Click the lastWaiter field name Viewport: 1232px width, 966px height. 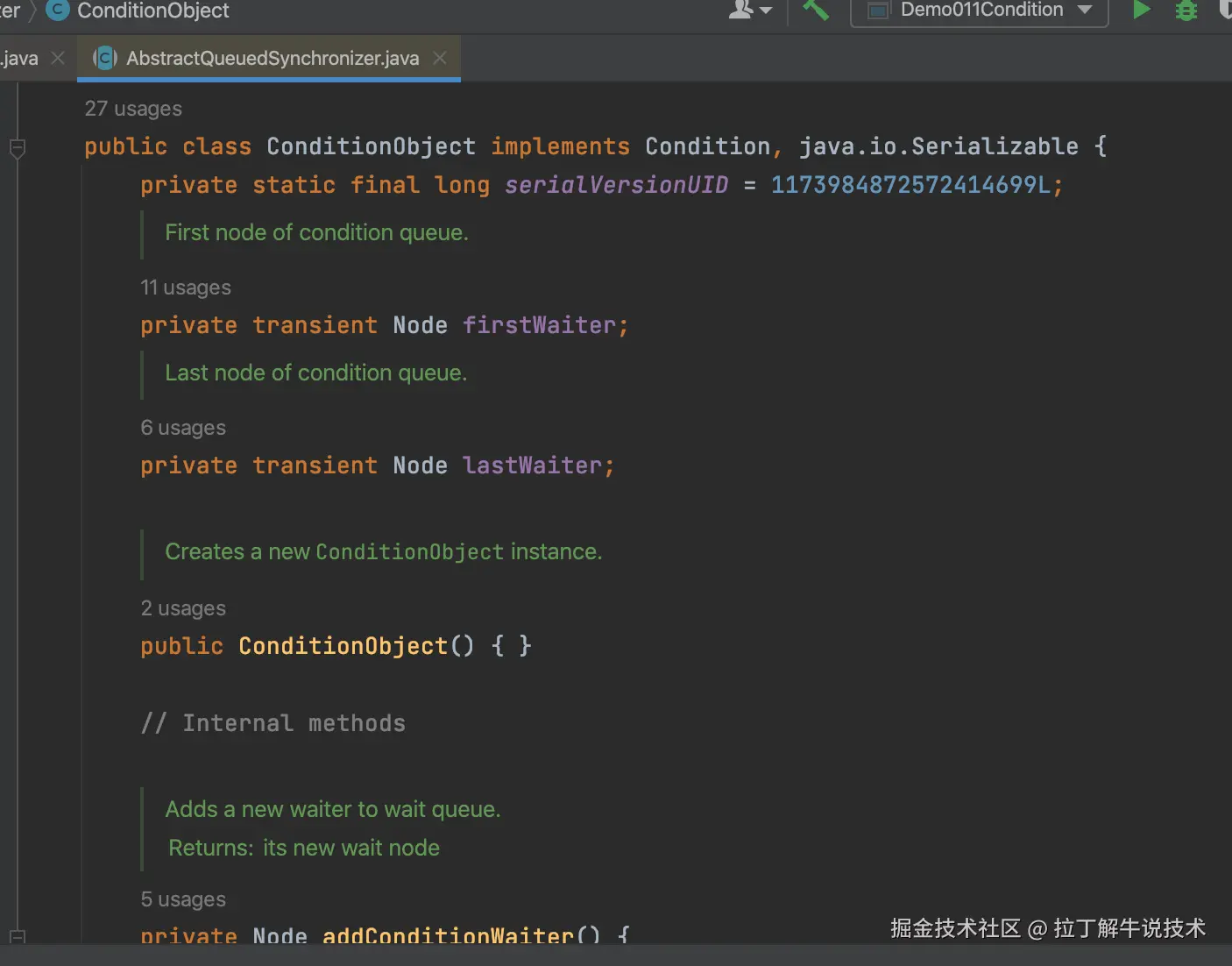[532, 465]
